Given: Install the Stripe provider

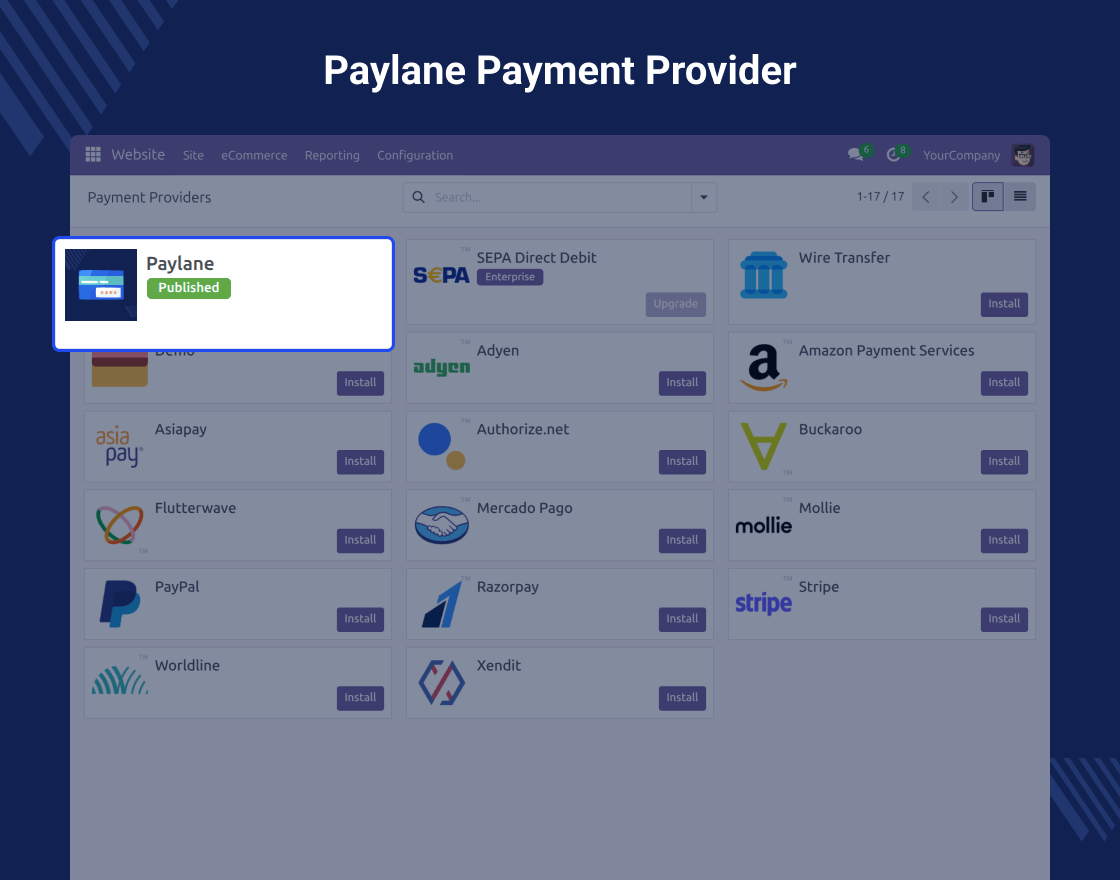Looking at the screenshot, I should pyautogui.click(x=1004, y=619).
